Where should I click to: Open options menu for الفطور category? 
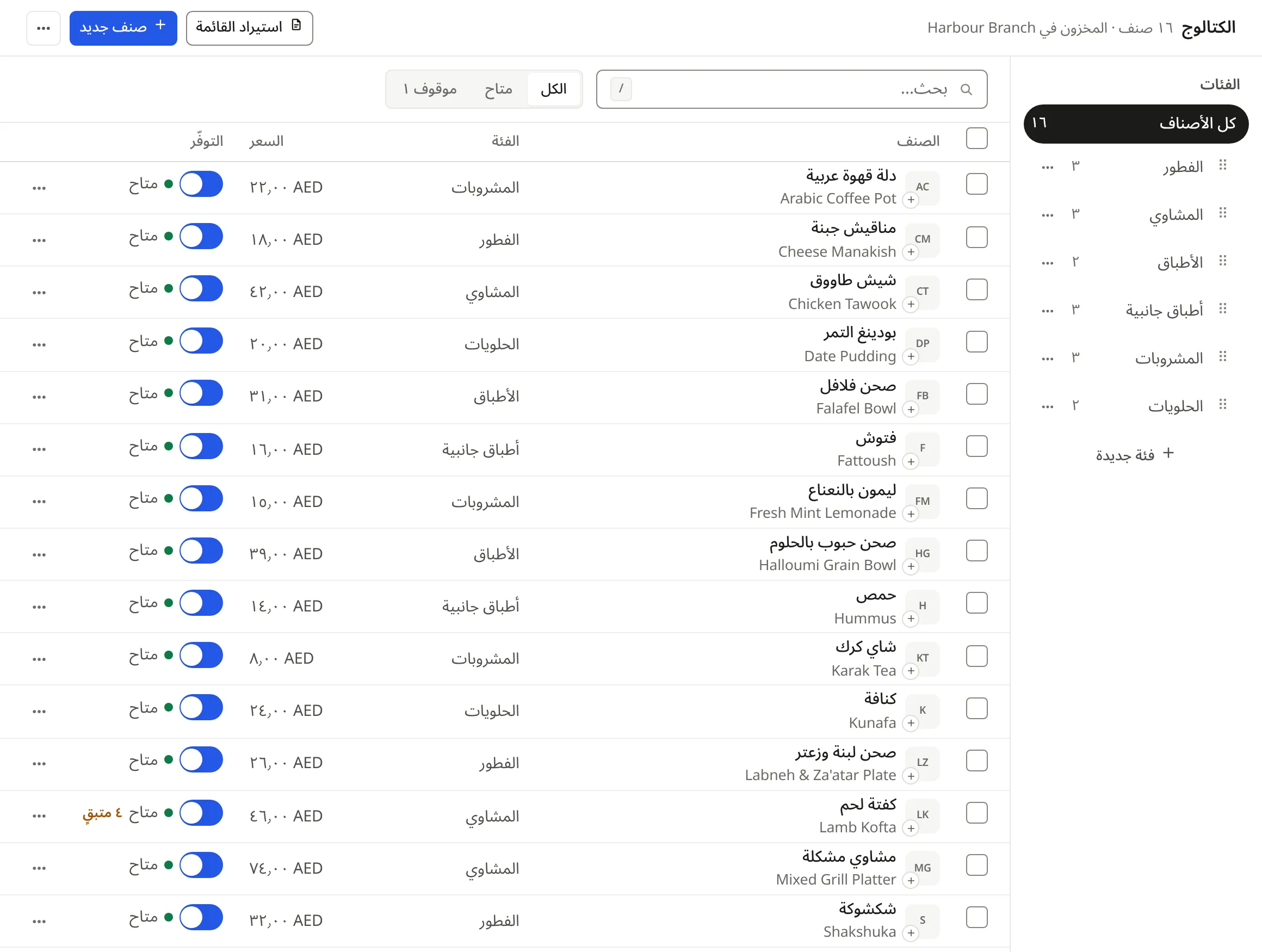[1048, 168]
